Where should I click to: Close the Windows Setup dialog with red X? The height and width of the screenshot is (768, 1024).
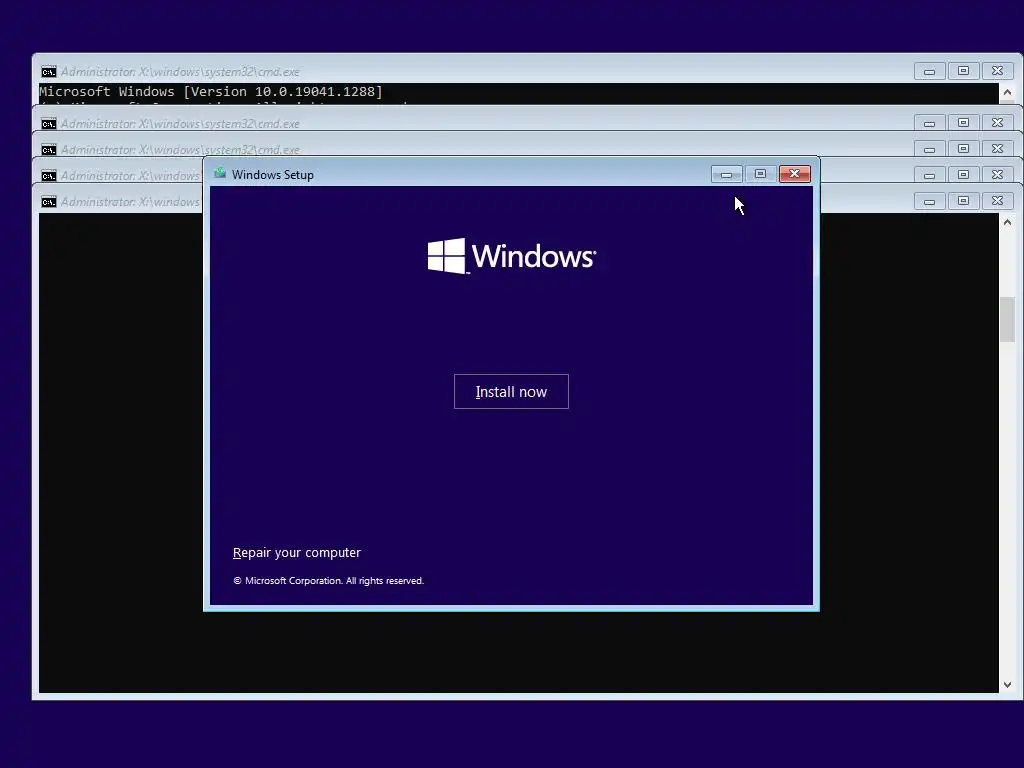[x=794, y=174]
